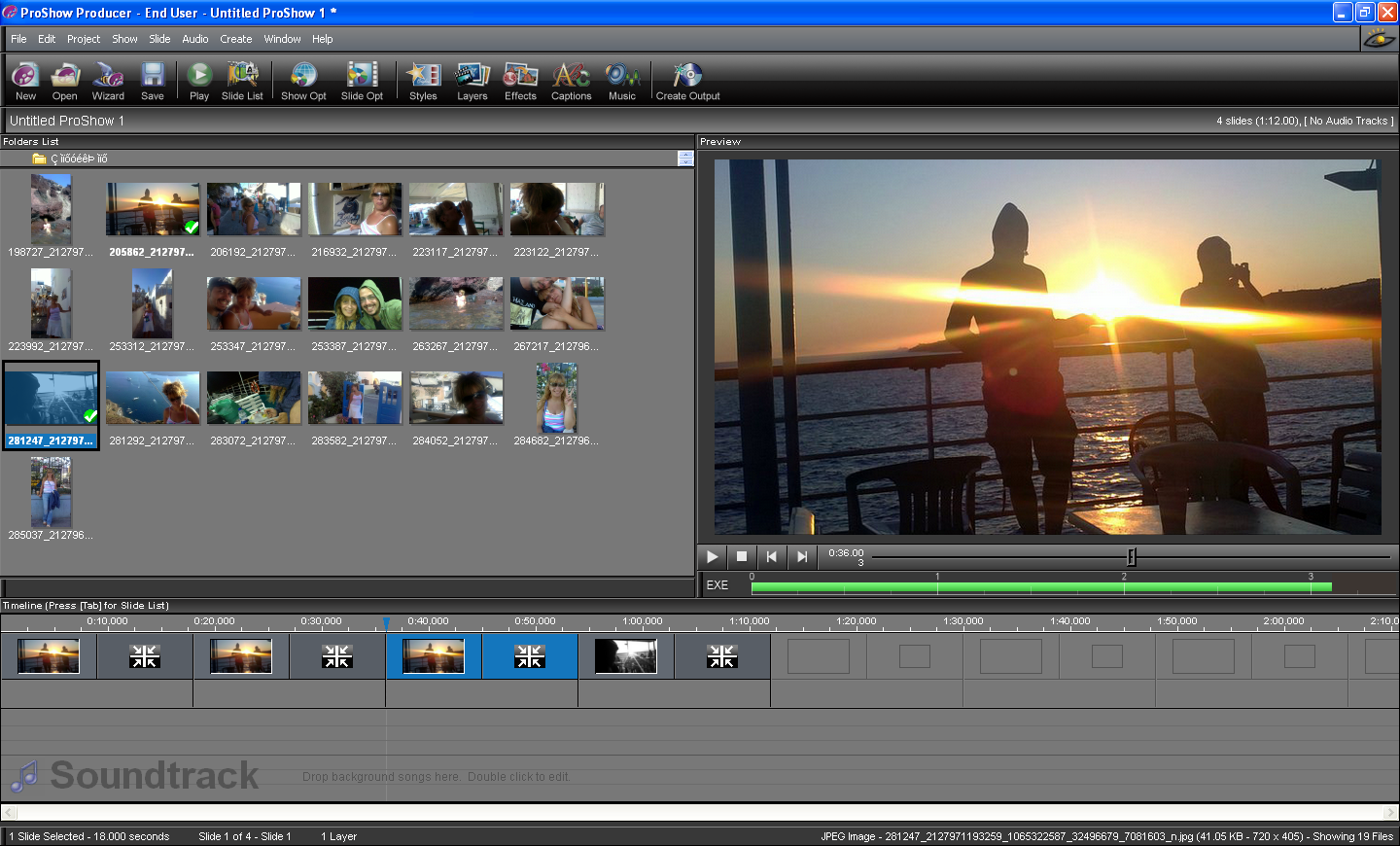Click transition icon after first timeline slide
This screenshot has height=846, width=1400.
click(x=144, y=657)
